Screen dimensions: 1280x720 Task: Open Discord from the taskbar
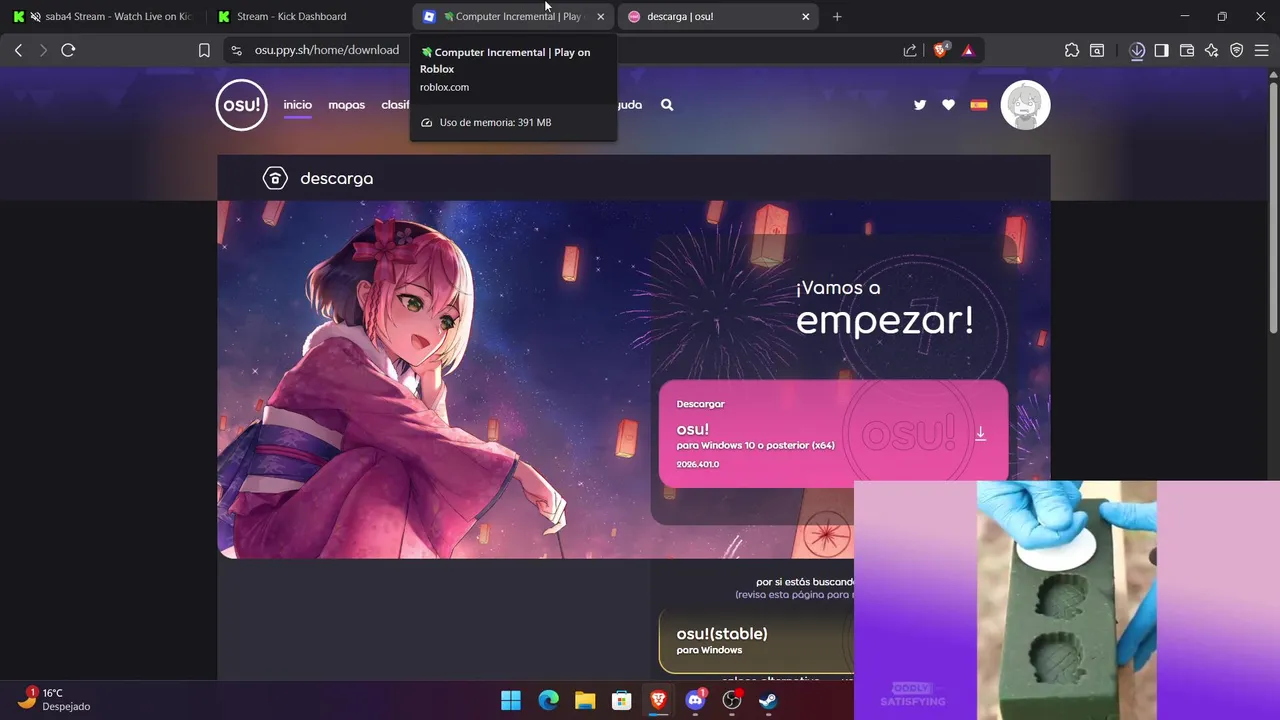[x=695, y=700]
